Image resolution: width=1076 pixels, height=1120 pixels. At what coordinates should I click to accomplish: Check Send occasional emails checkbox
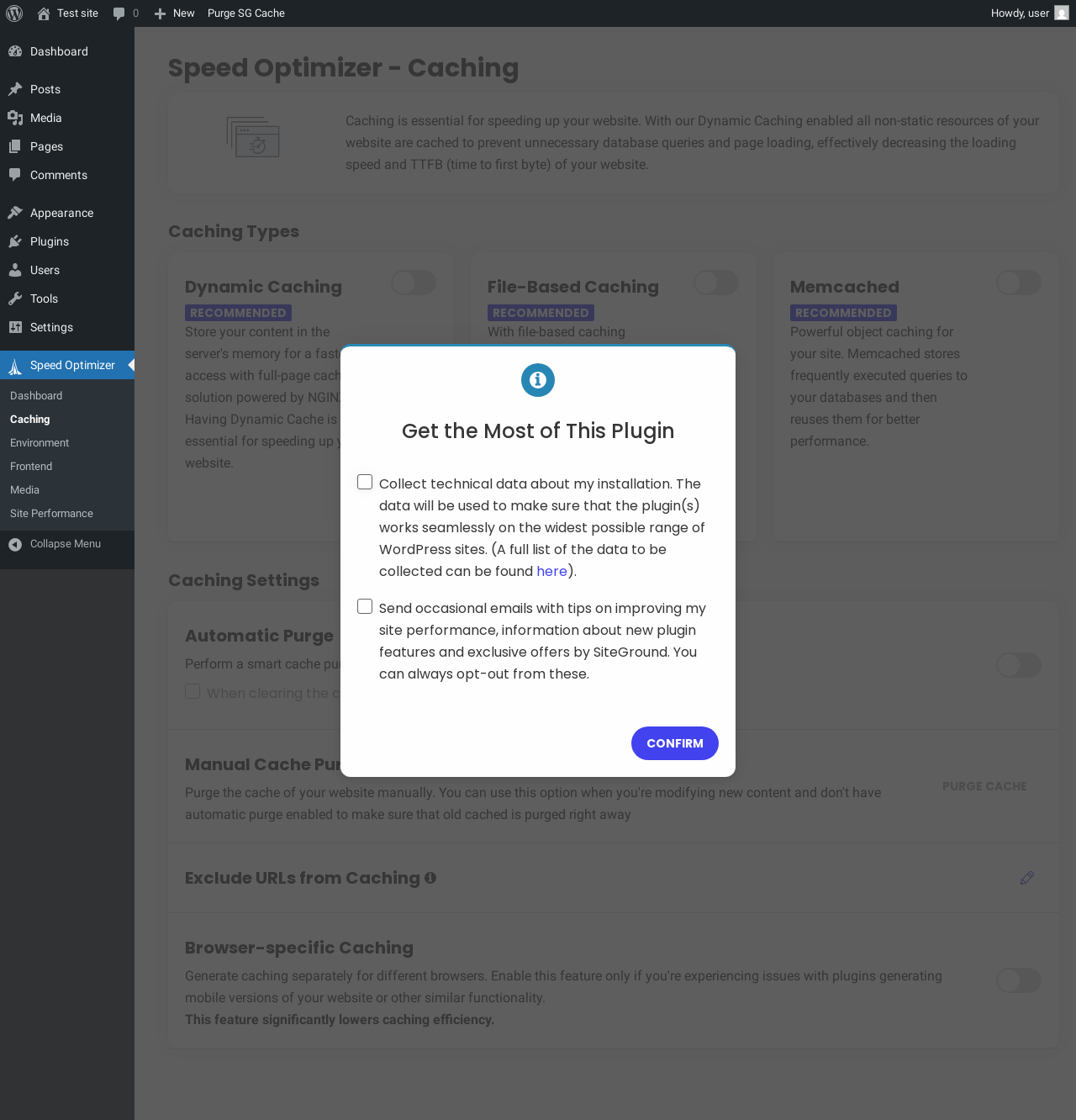point(365,606)
